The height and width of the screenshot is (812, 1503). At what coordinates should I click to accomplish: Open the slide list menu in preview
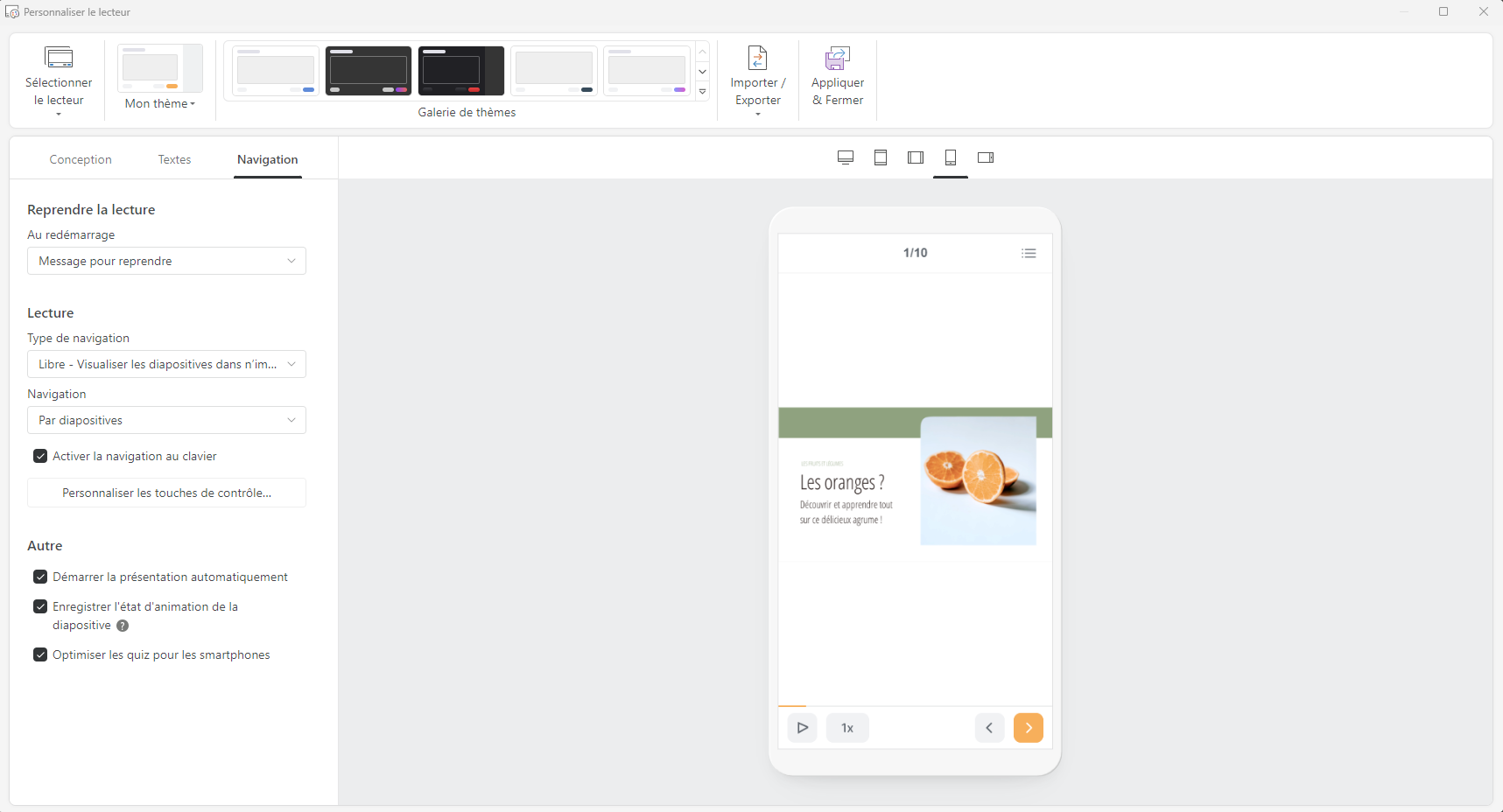point(1029,253)
